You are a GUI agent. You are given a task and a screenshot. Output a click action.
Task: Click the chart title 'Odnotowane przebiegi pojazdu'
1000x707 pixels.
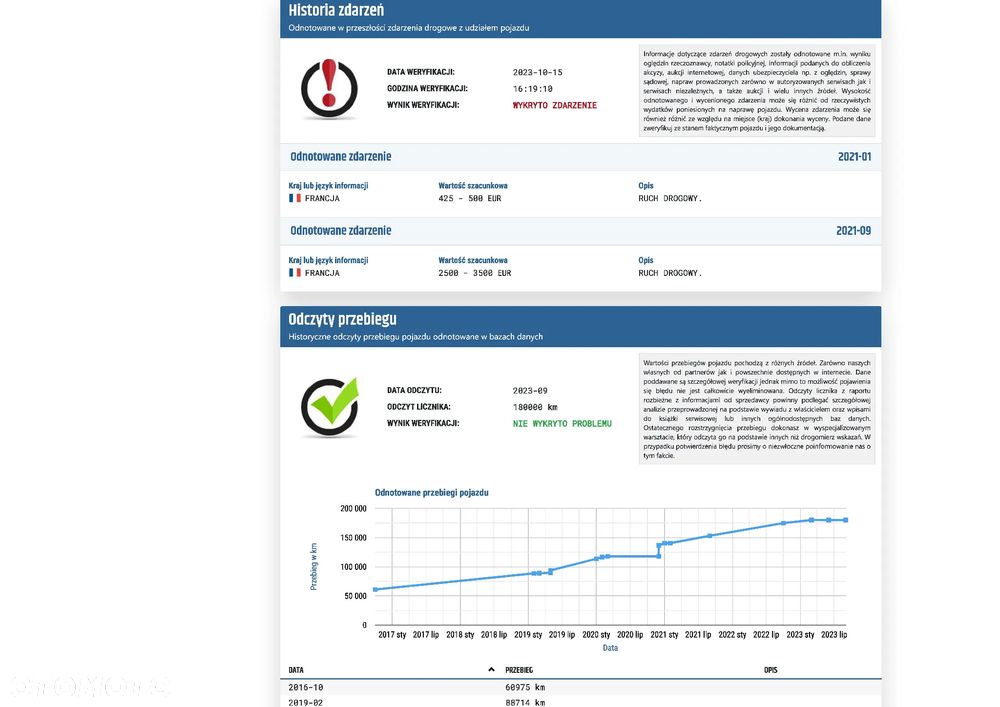[x=432, y=492]
